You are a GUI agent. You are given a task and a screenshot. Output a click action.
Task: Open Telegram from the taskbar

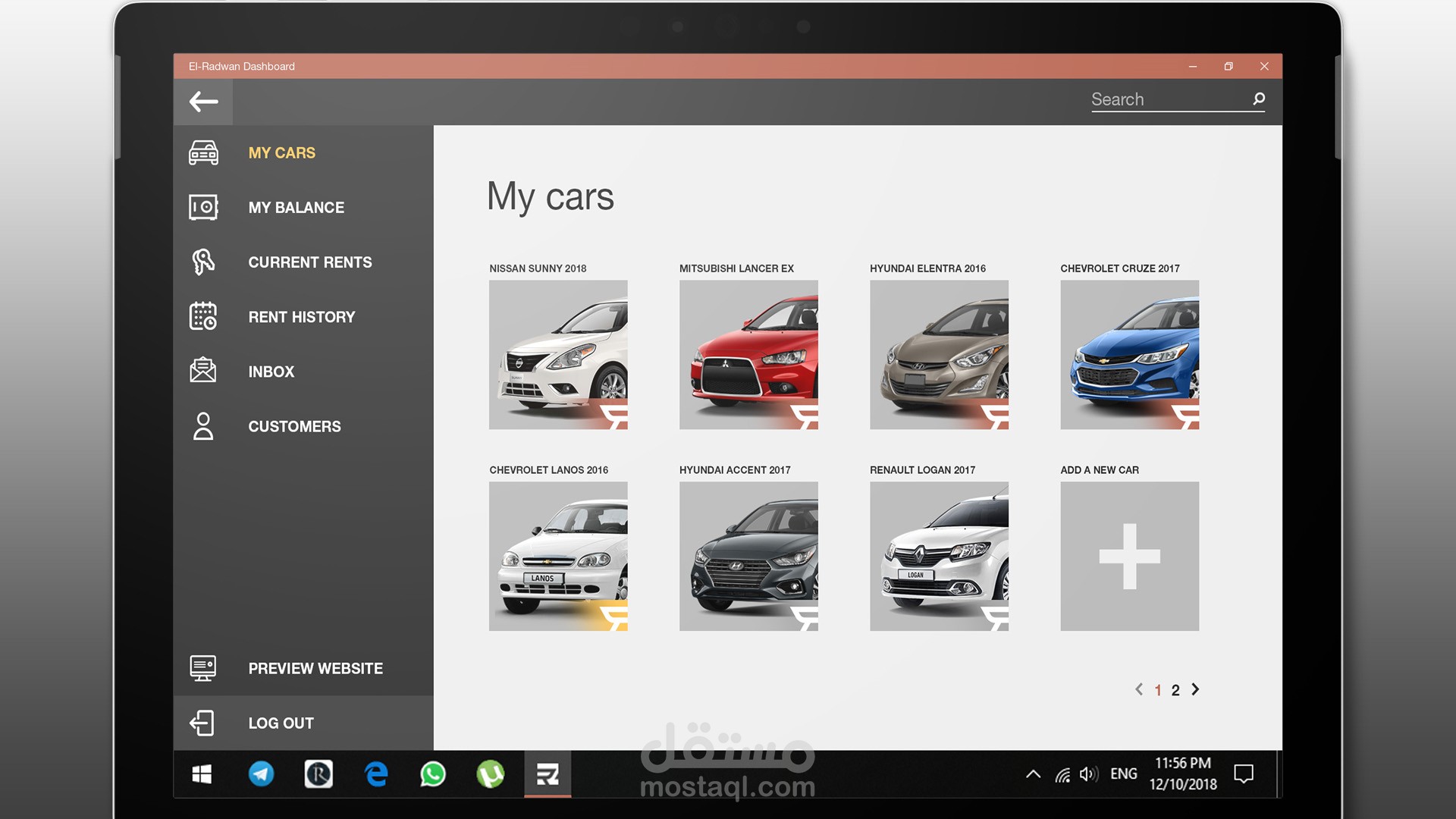click(262, 774)
